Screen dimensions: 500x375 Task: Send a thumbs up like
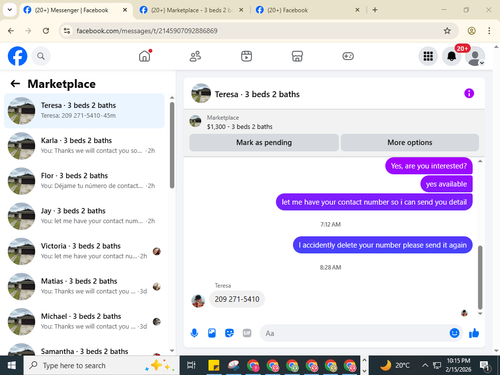click(474, 333)
